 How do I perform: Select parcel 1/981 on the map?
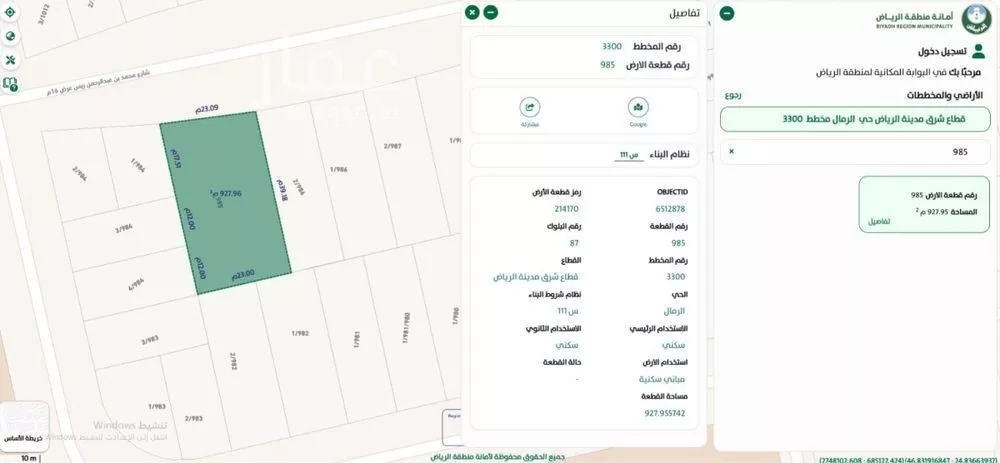[x=357, y=339]
